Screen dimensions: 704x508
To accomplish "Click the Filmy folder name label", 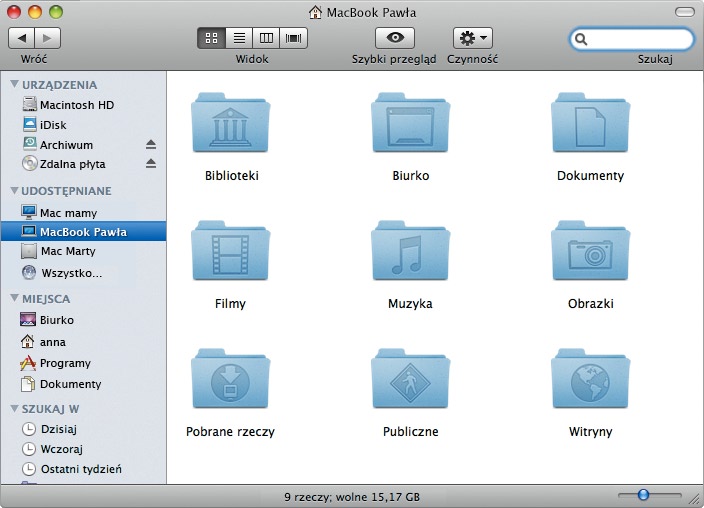I will (x=230, y=304).
